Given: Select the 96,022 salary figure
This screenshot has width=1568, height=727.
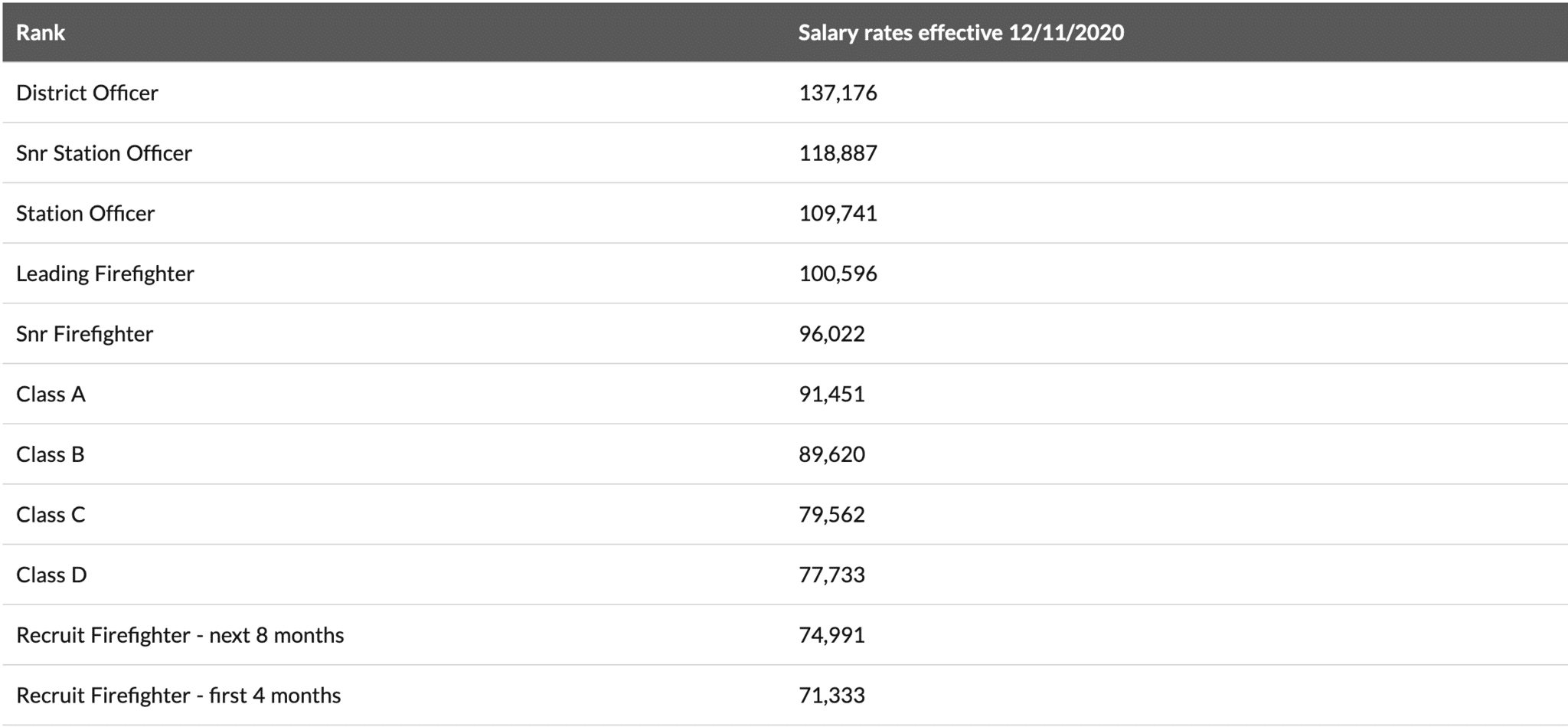Looking at the screenshot, I should click(831, 334).
